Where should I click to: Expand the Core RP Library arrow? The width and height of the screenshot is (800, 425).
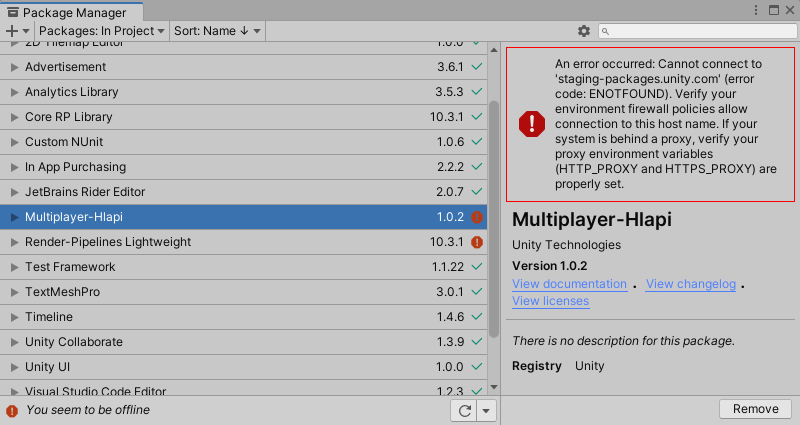tap(15, 117)
